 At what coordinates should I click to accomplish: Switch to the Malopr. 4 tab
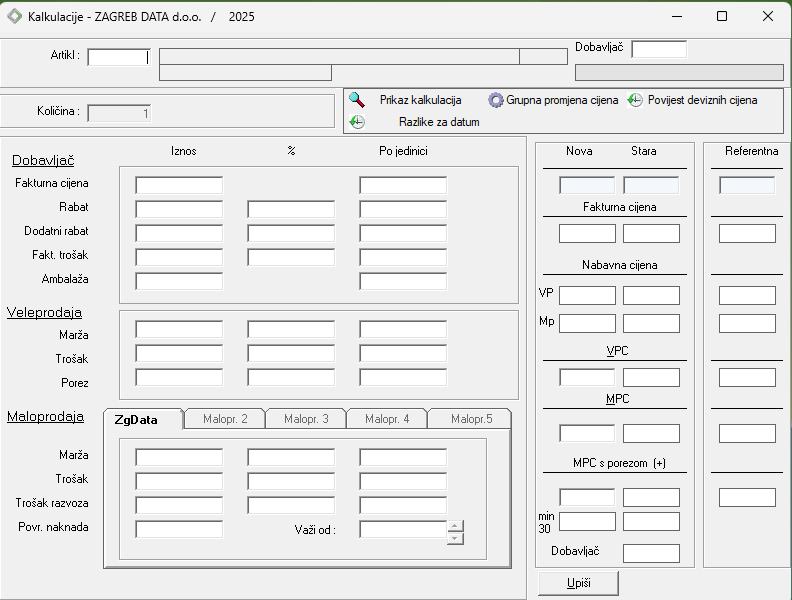click(387, 419)
